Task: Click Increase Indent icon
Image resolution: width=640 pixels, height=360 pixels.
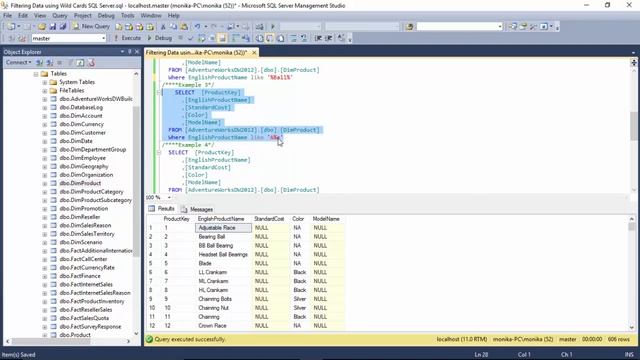Action: (x=329, y=38)
